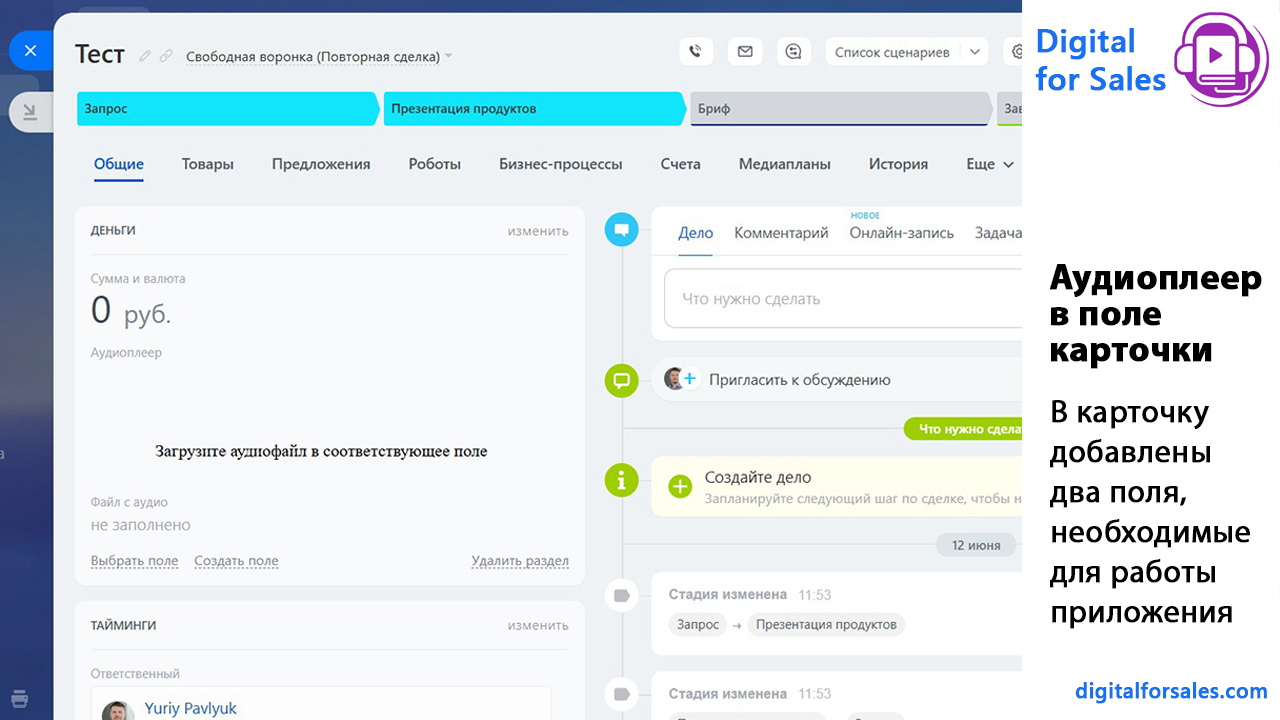Expand the Список сценариев dropdown arrow
The height and width of the screenshot is (720, 1280).
(x=975, y=52)
